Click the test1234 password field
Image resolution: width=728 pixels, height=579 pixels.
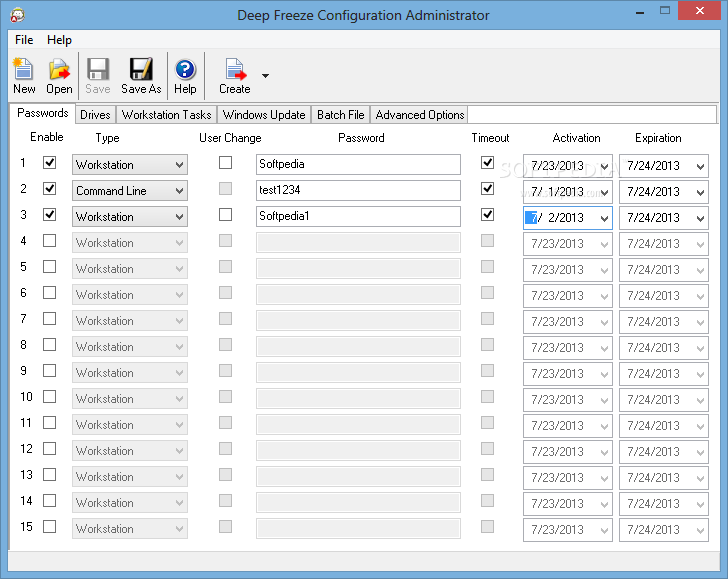click(358, 190)
